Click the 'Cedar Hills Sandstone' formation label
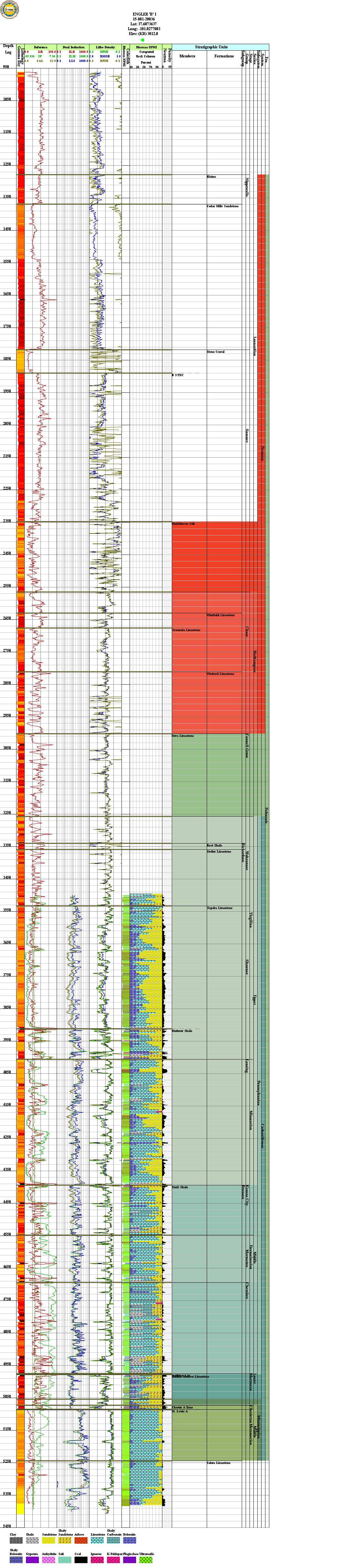350x1568 pixels. (223, 206)
